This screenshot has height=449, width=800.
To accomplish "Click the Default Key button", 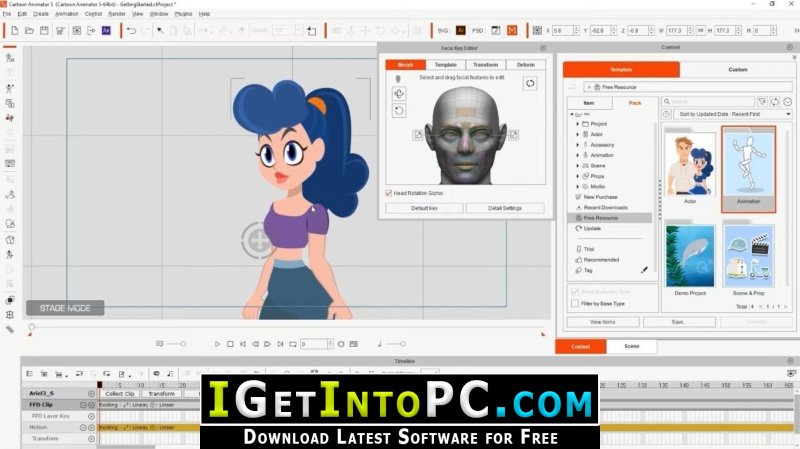I will pyautogui.click(x=424, y=208).
